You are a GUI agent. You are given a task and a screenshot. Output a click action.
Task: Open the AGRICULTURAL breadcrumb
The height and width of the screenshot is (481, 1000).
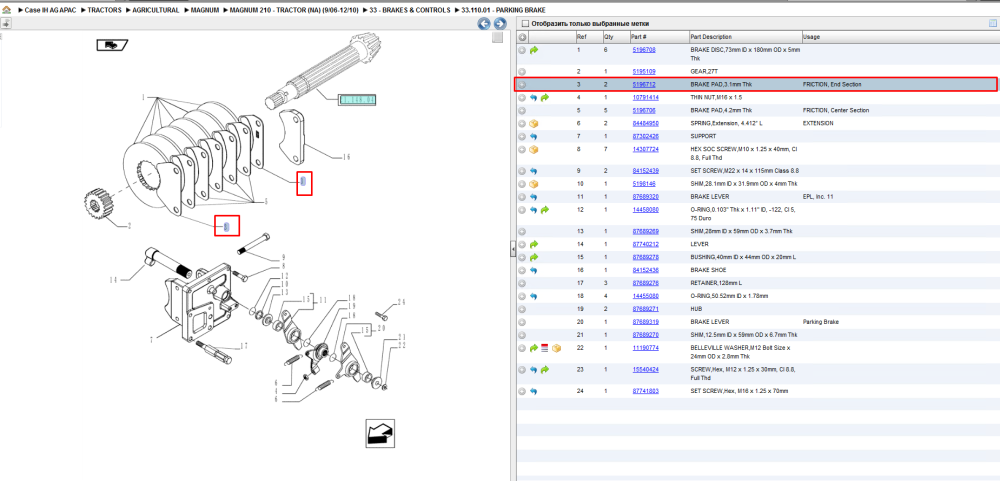156,11
